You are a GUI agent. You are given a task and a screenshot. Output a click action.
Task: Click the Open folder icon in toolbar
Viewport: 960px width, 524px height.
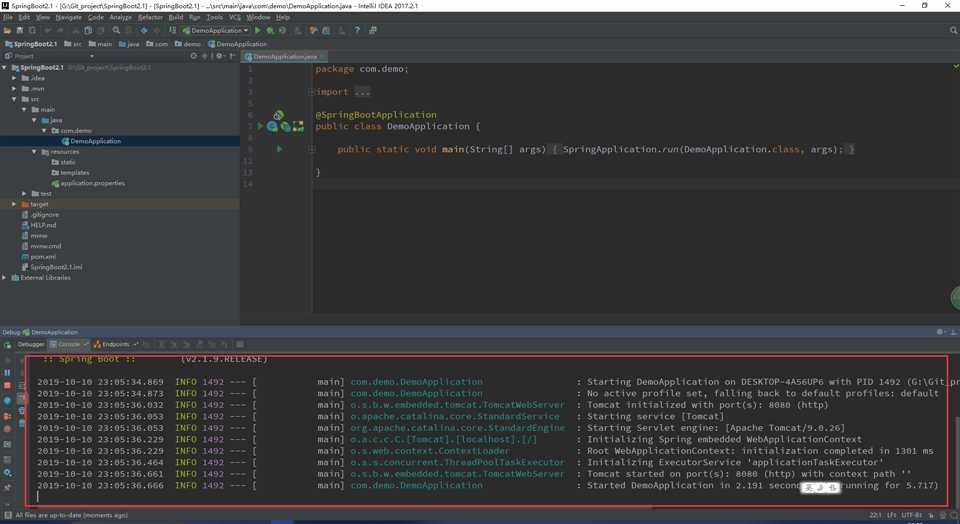click(7, 30)
